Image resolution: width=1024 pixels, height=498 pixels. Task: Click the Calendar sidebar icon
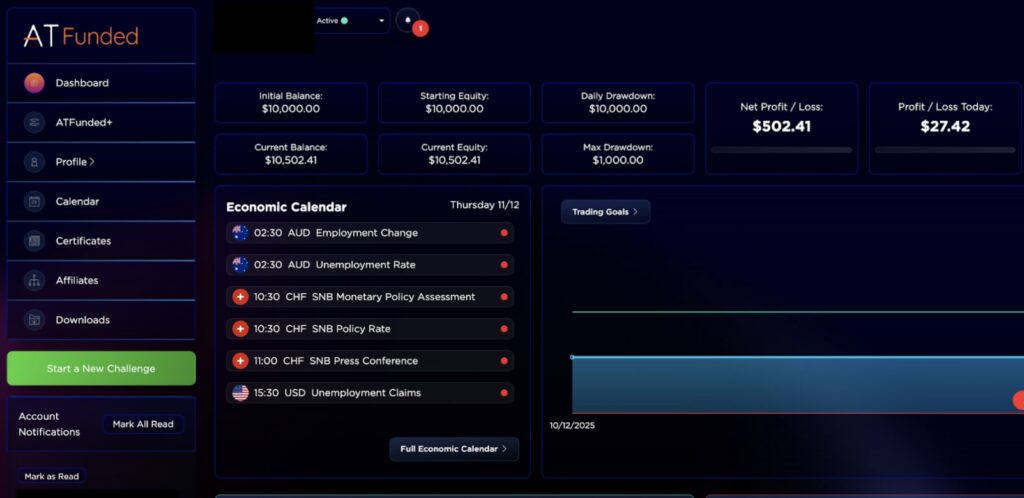[34, 202]
